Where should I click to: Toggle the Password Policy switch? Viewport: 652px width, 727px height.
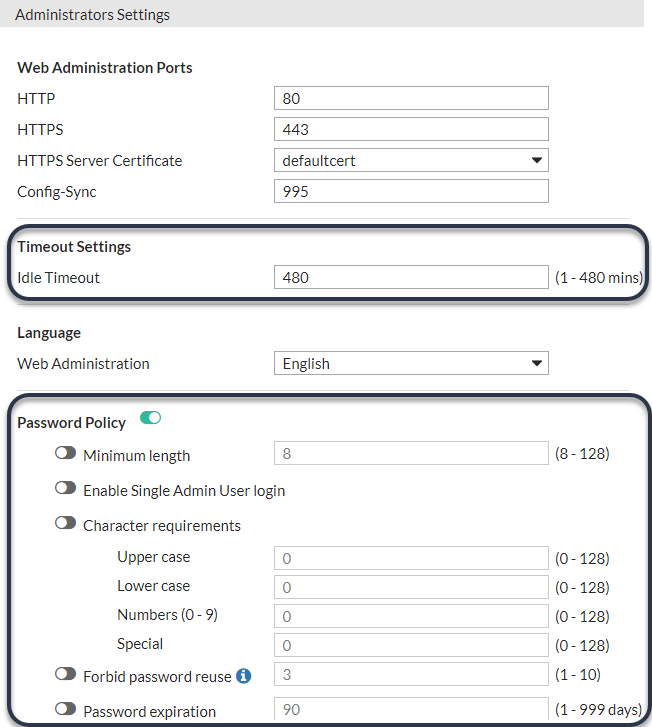(x=151, y=418)
